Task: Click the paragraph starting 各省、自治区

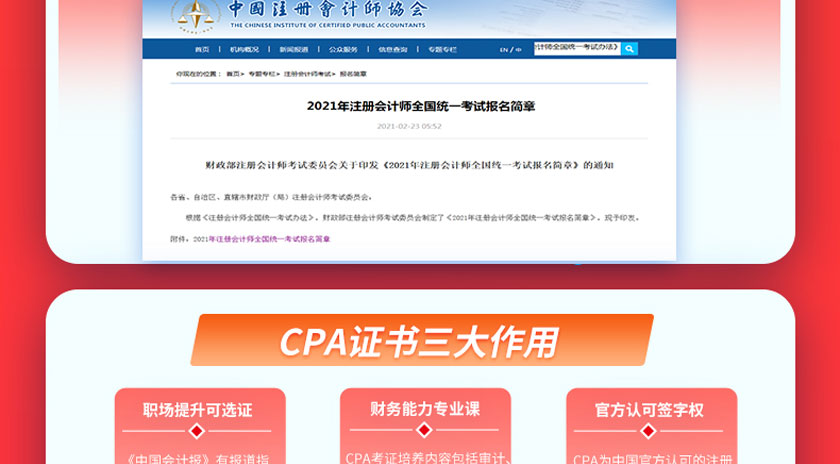Action: (271, 197)
